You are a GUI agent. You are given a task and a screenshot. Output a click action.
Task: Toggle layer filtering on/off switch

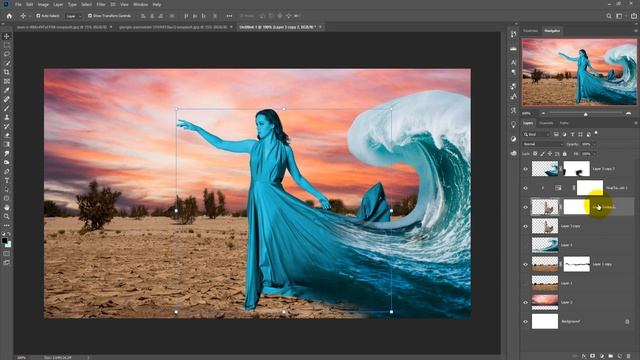596,133
